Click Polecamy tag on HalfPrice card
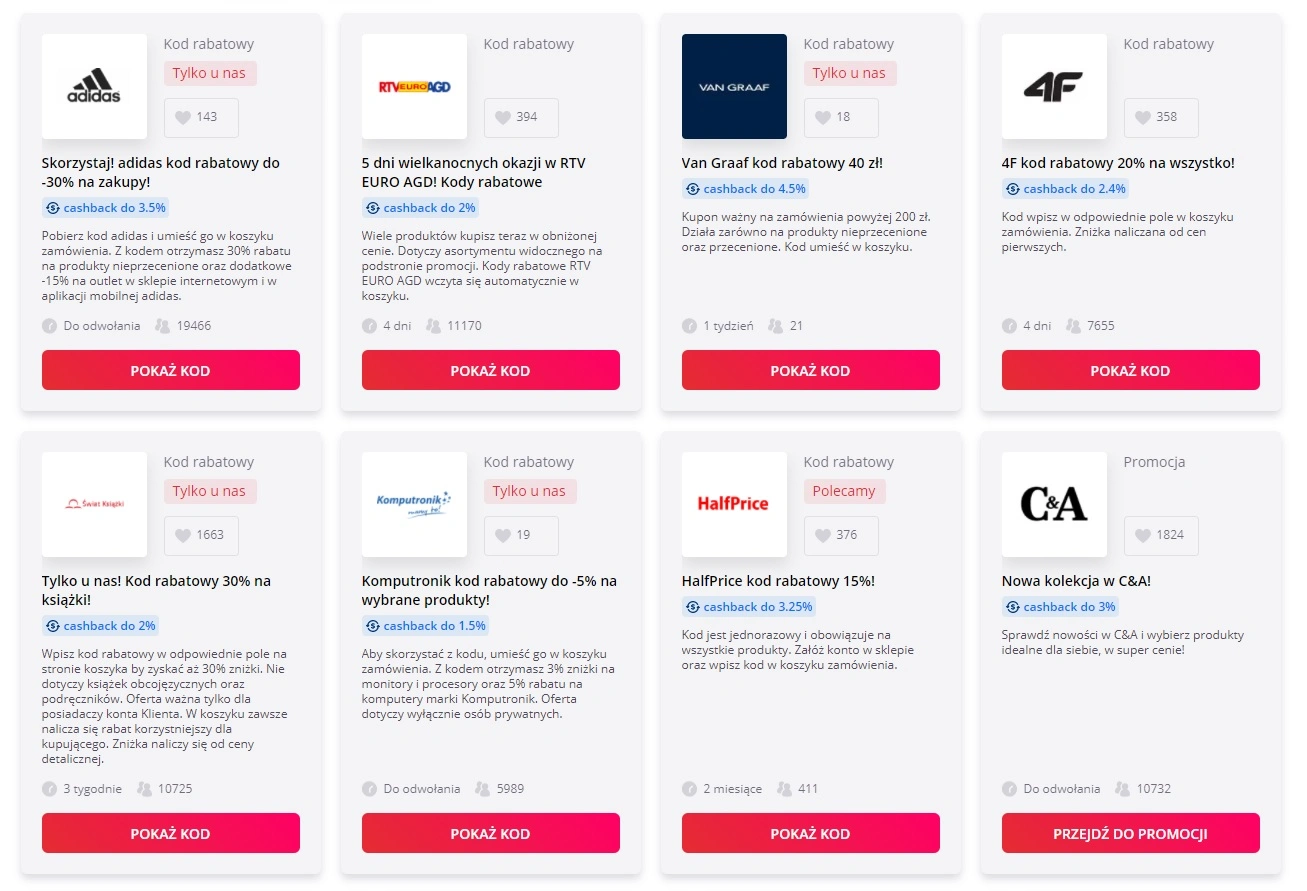 tap(844, 491)
